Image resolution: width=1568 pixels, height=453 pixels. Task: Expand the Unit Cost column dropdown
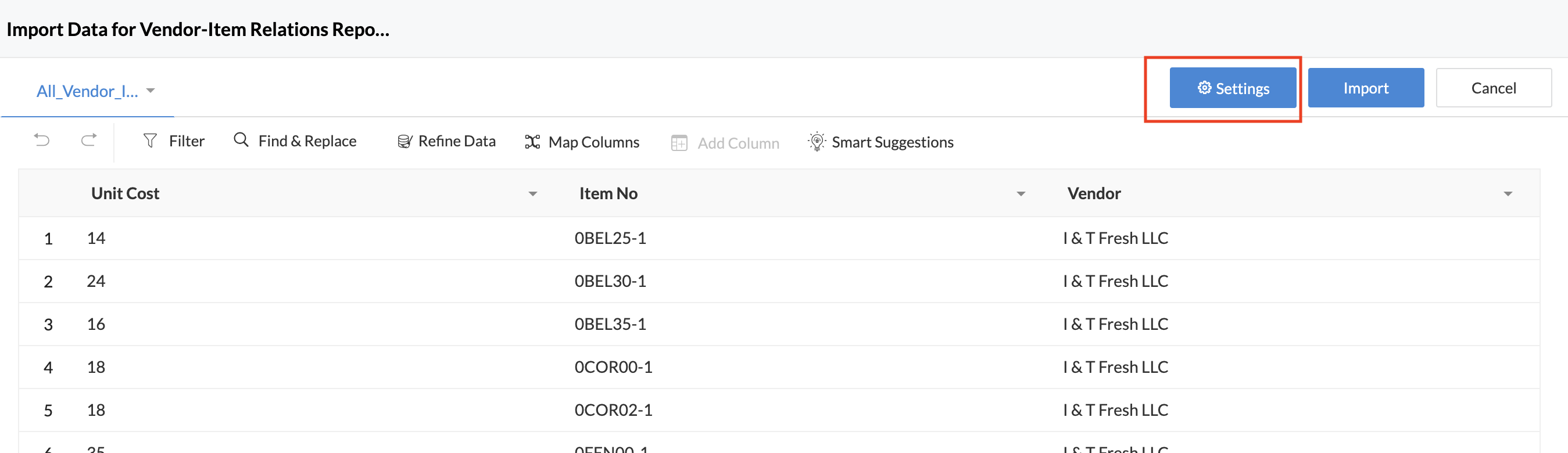click(532, 194)
